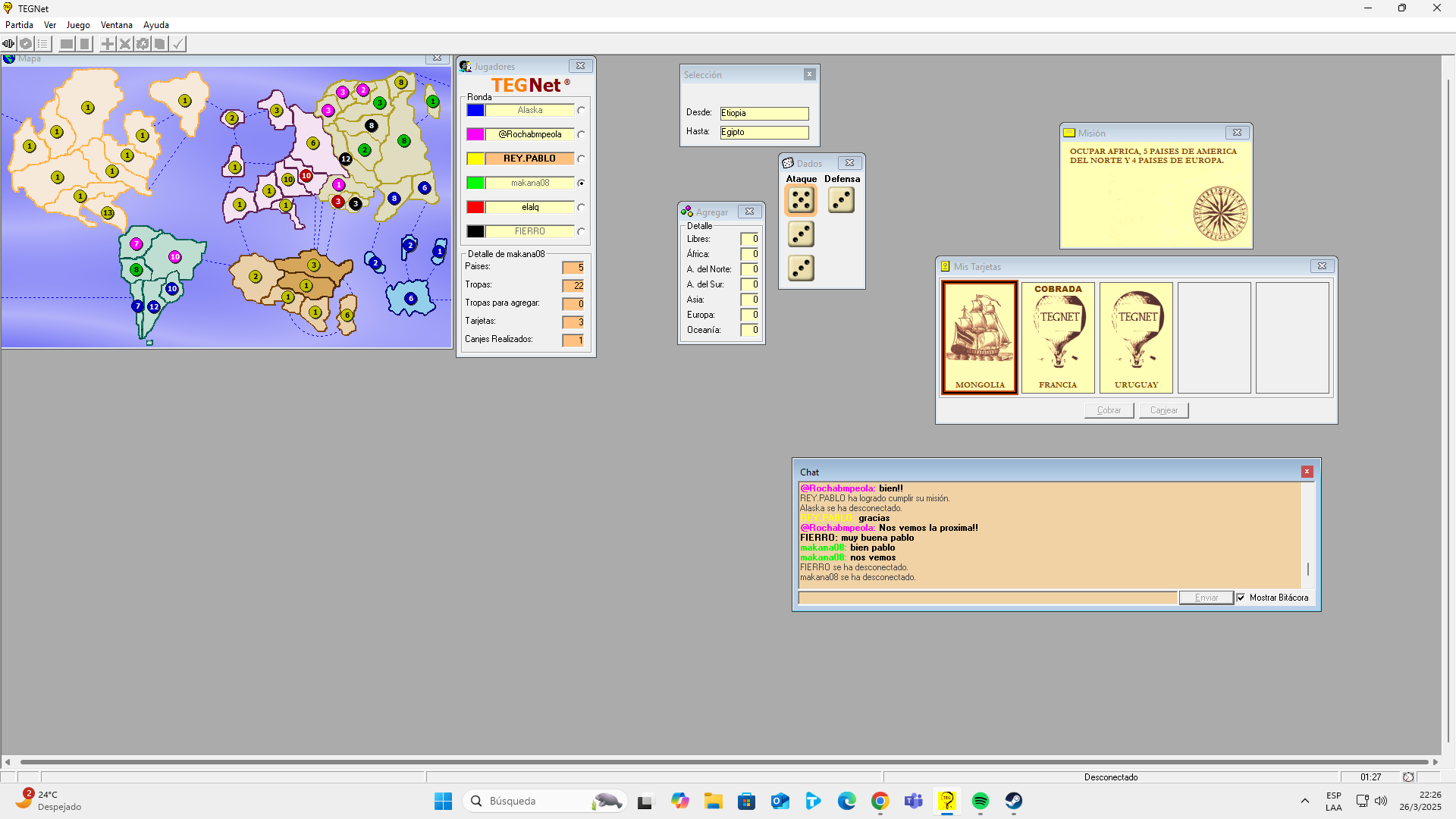The height and width of the screenshot is (819, 1456).
Task: Click the disconnect disc icon in toolbar
Action: tap(26, 44)
